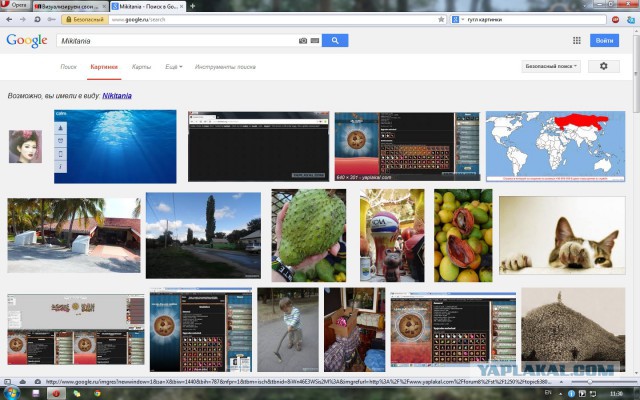Open the peeking cat thumbnail

click(x=562, y=236)
